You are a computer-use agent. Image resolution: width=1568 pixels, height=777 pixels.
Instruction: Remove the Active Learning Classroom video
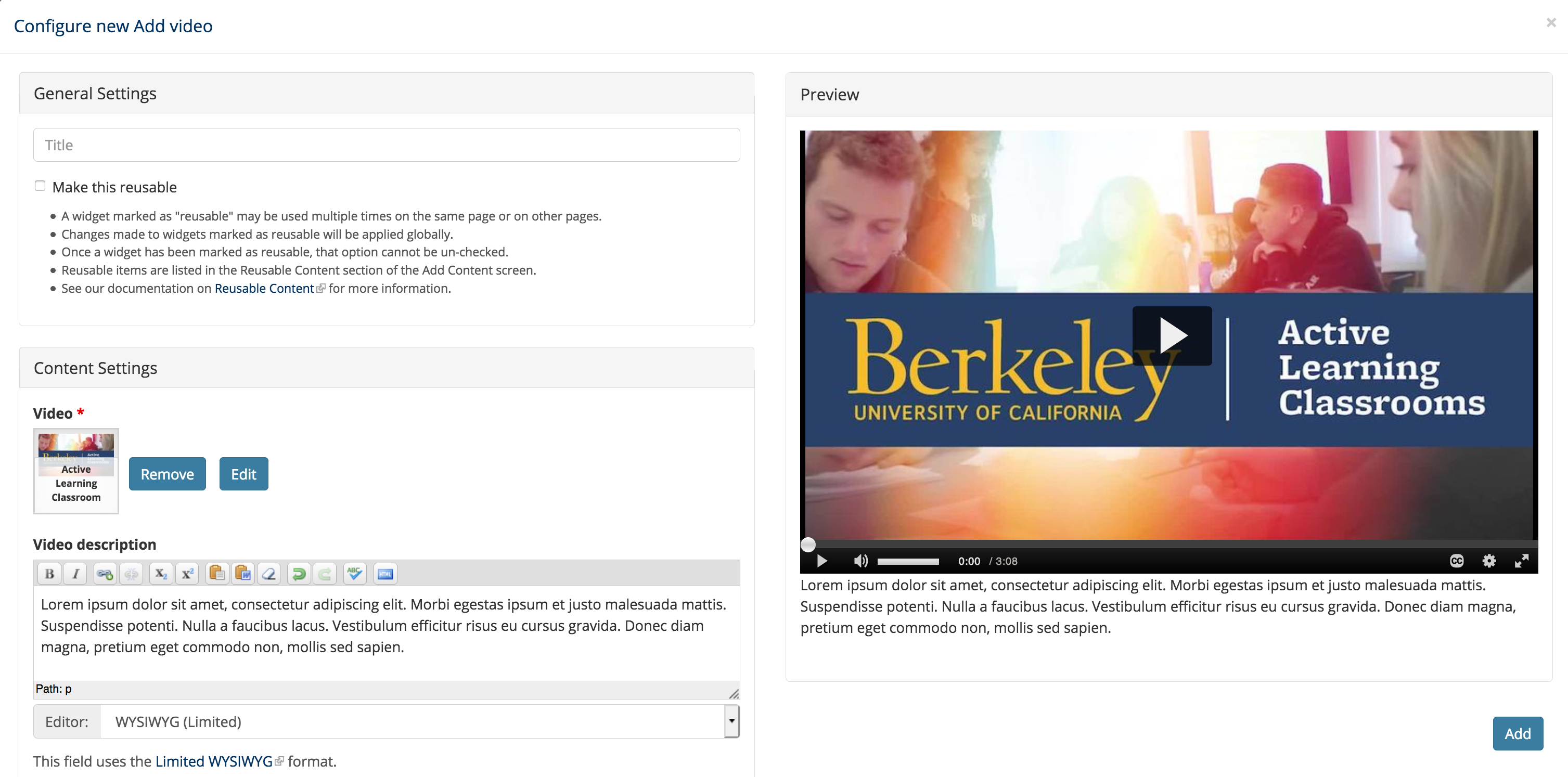coord(167,473)
